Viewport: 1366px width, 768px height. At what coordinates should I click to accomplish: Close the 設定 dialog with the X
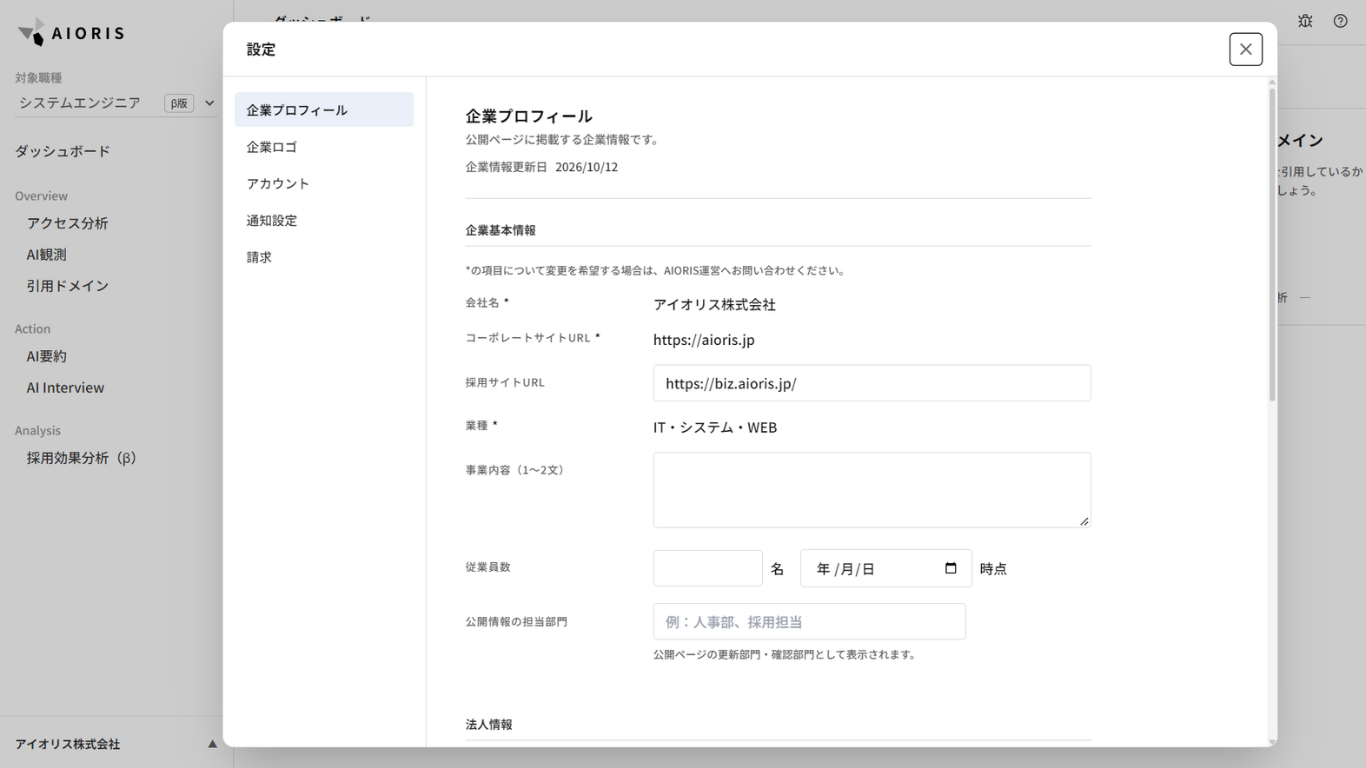click(x=1246, y=49)
